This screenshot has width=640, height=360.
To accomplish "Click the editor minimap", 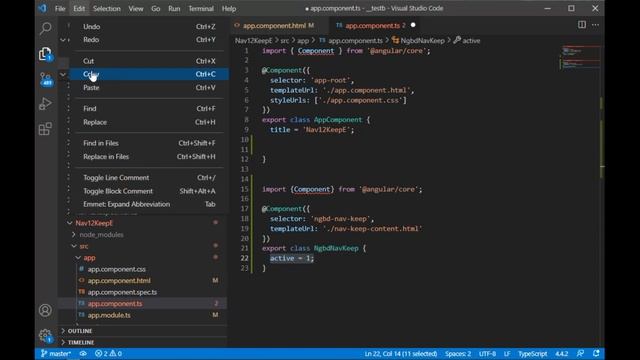I will (x=579, y=58).
